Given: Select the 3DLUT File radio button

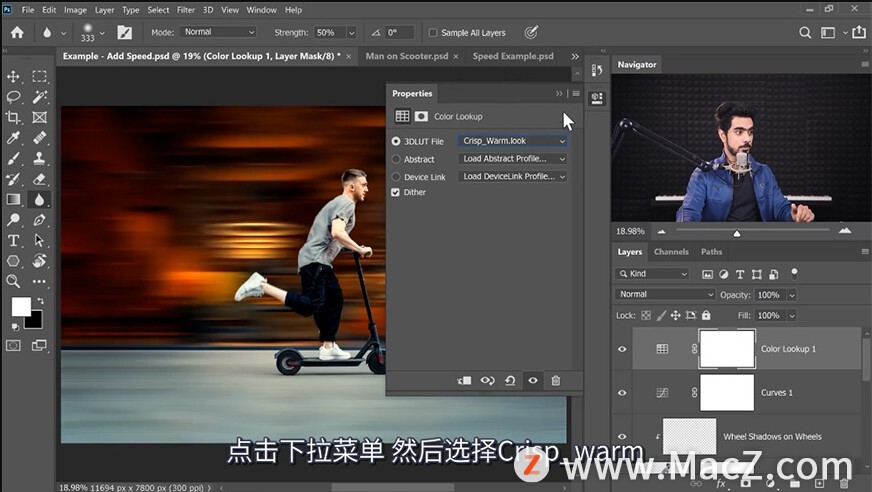Looking at the screenshot, I should click(x=396, y=141).
